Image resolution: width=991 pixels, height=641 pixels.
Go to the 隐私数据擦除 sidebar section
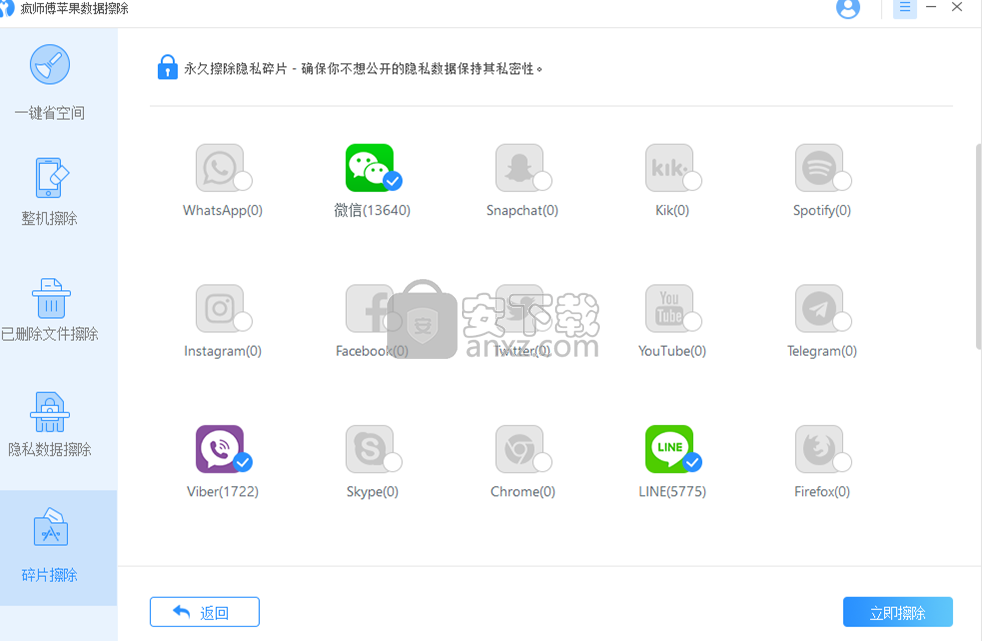point(49,425)
